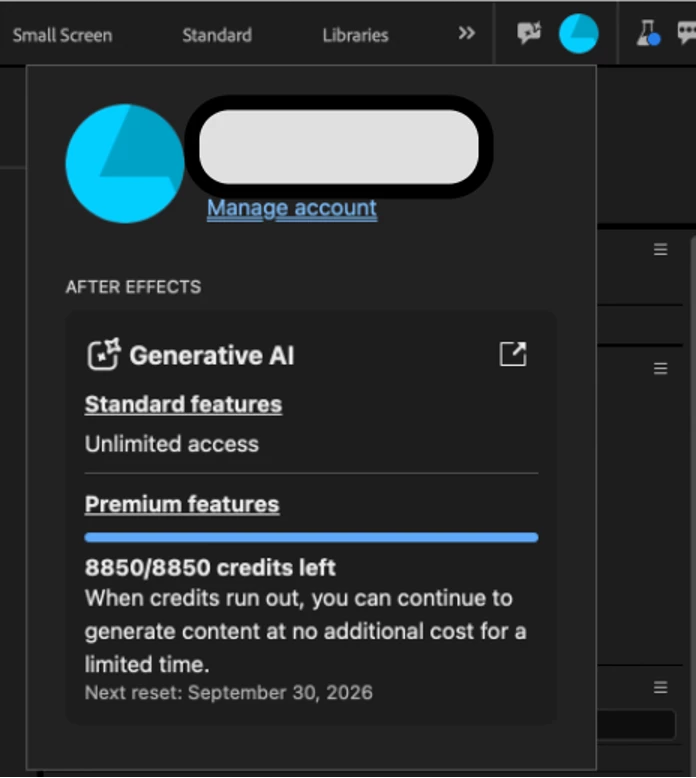
Task: Click the Generative AI heading text
Action: pyautogui.click(x=212, y=355)
